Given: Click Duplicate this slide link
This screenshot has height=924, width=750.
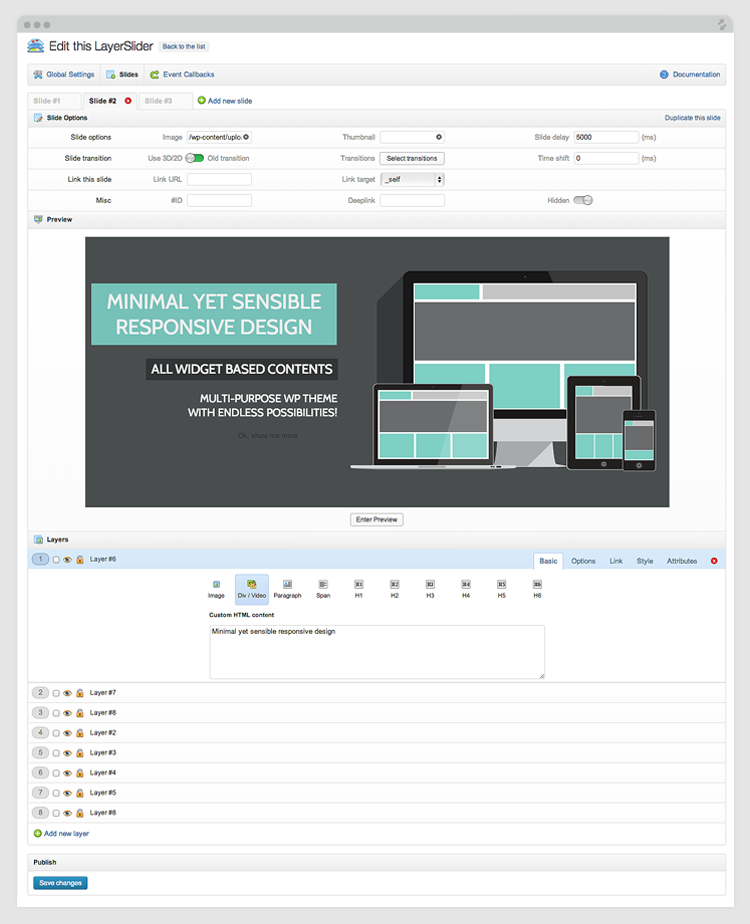Looking at the screenshot, I should tap(692, 118).
